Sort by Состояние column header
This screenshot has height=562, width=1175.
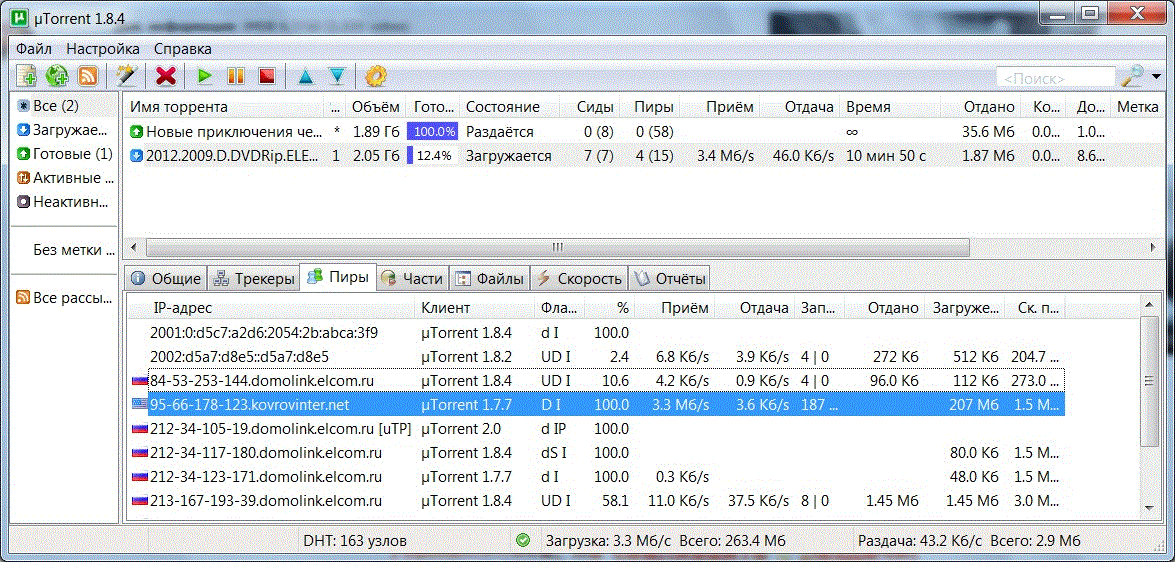(509, 107)
